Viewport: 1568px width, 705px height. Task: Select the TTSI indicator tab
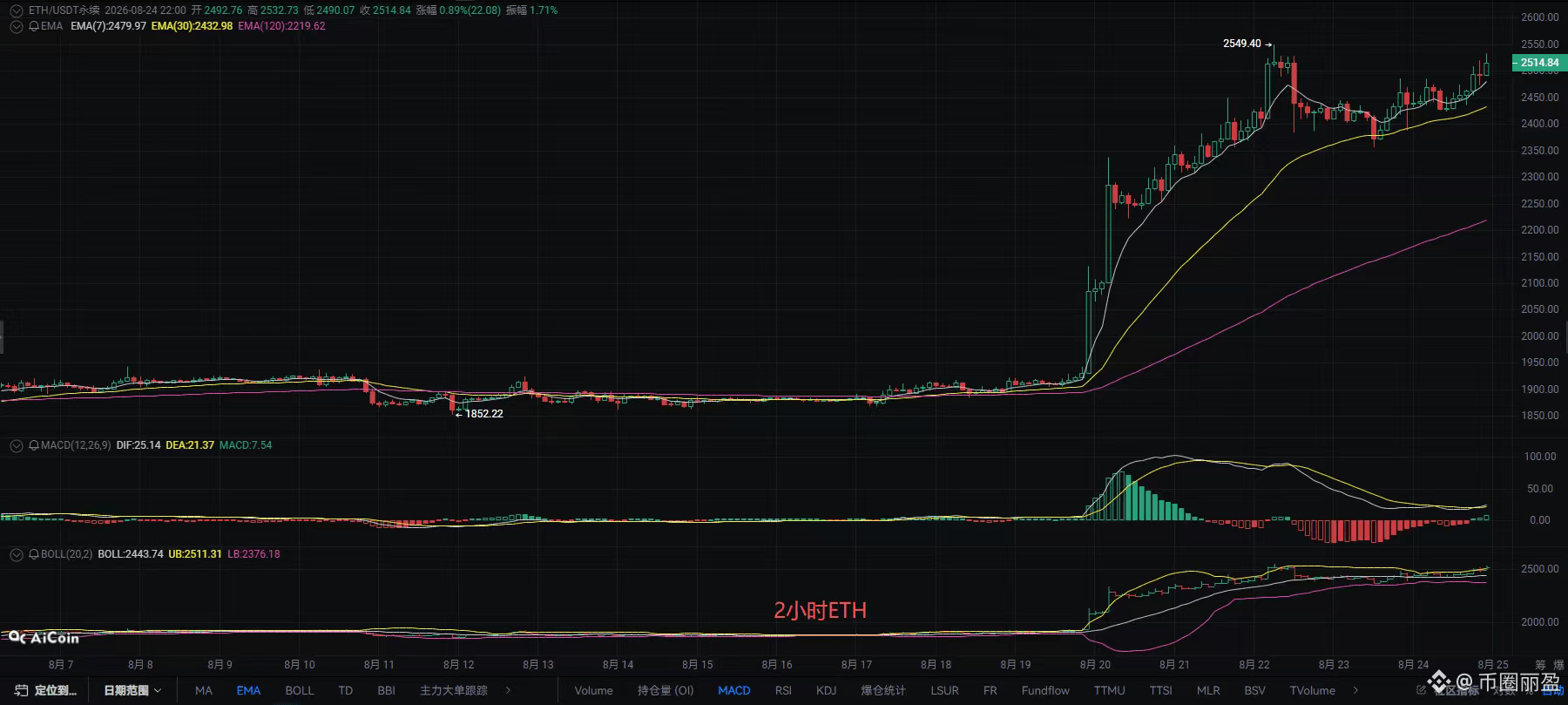tap(1161, 690)
